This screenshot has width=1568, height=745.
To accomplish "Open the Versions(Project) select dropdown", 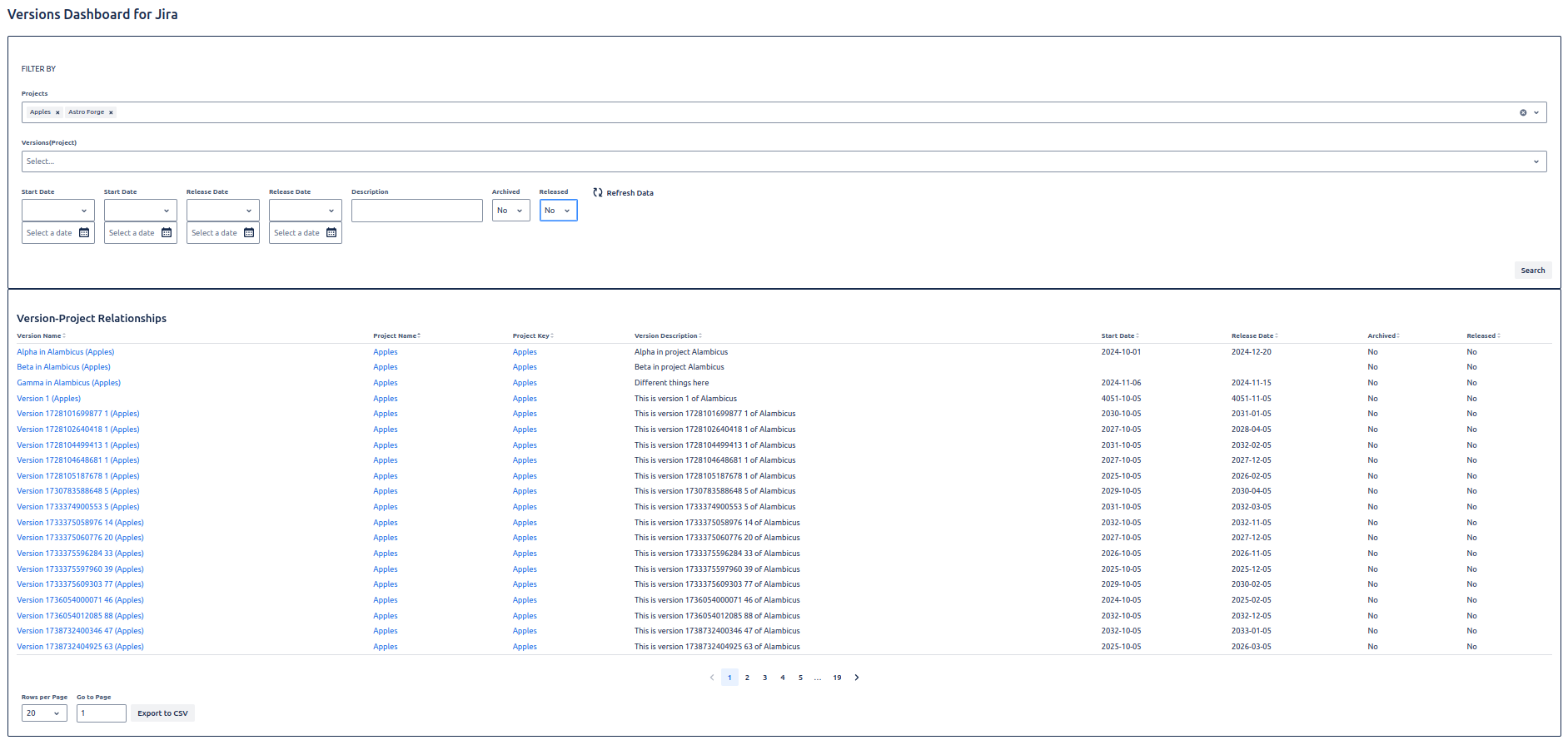I will (x=784, y=161).
